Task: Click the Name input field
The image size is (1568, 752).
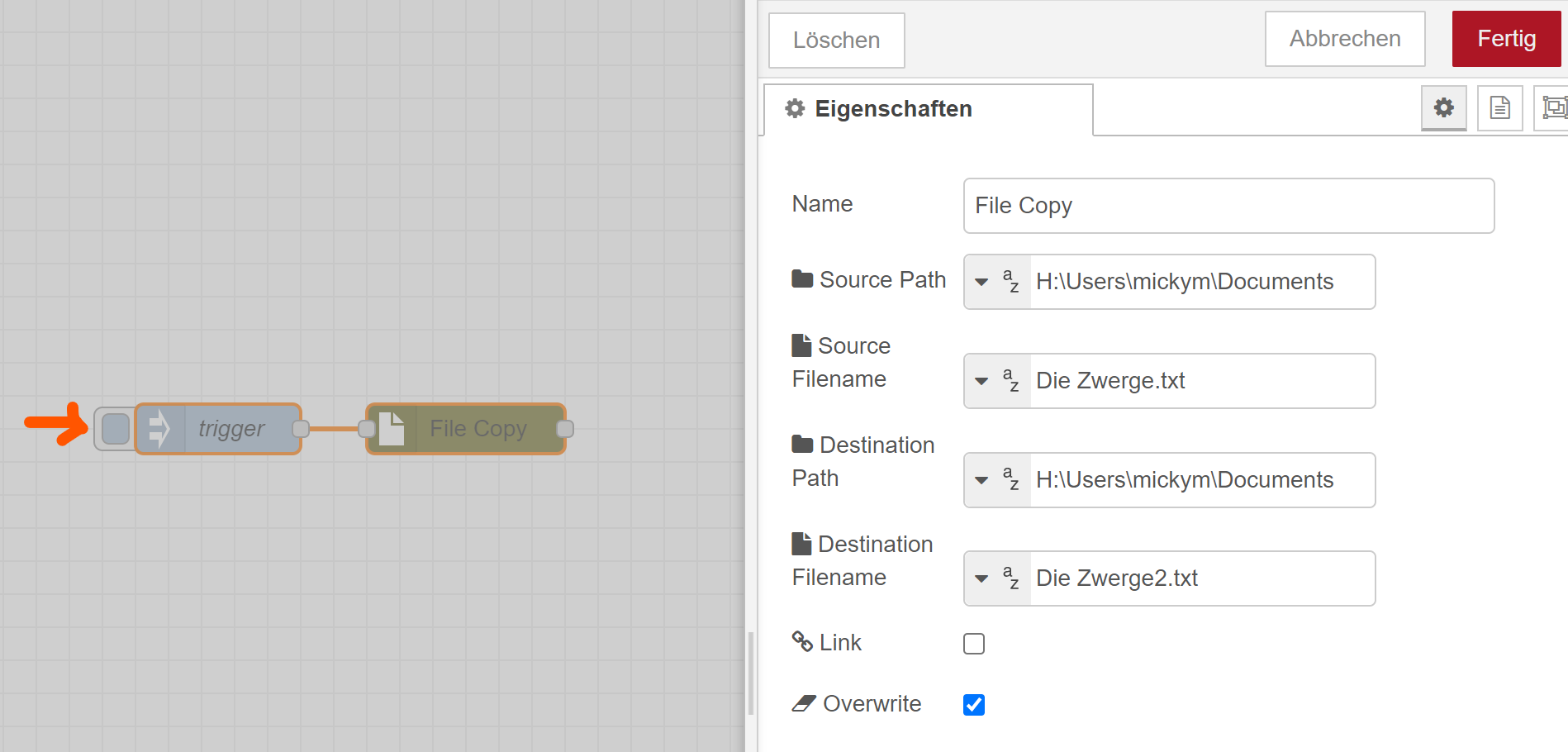Action: (x=1228, y=206)
